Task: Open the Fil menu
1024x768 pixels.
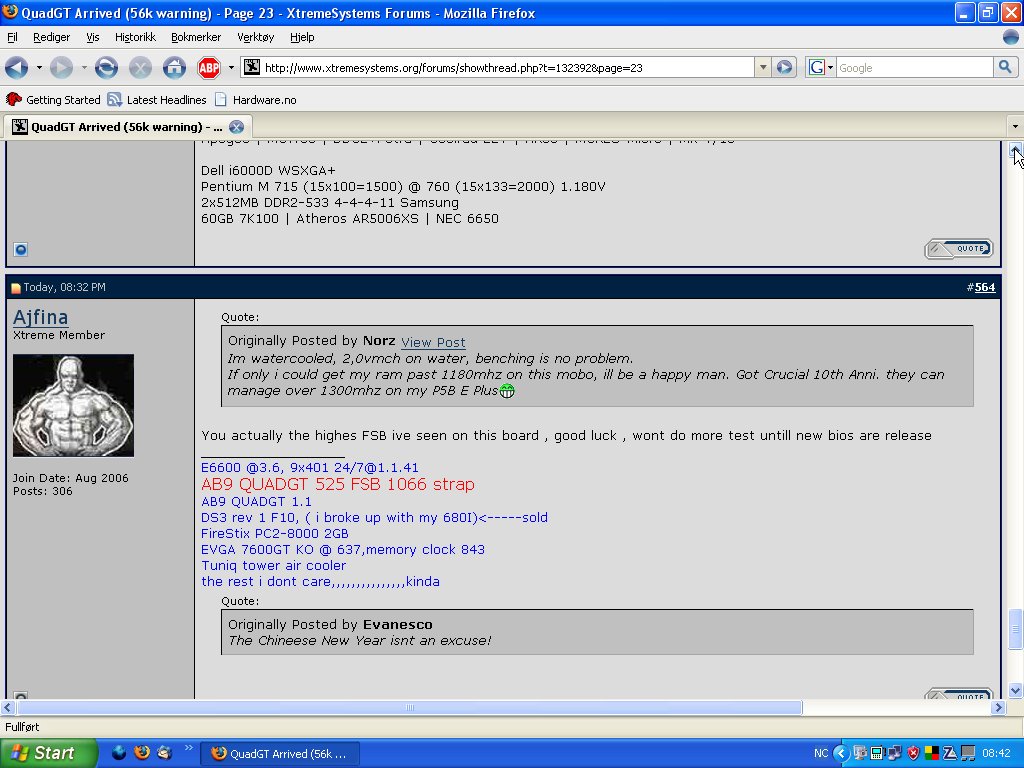Action: (x=12, y=37)
